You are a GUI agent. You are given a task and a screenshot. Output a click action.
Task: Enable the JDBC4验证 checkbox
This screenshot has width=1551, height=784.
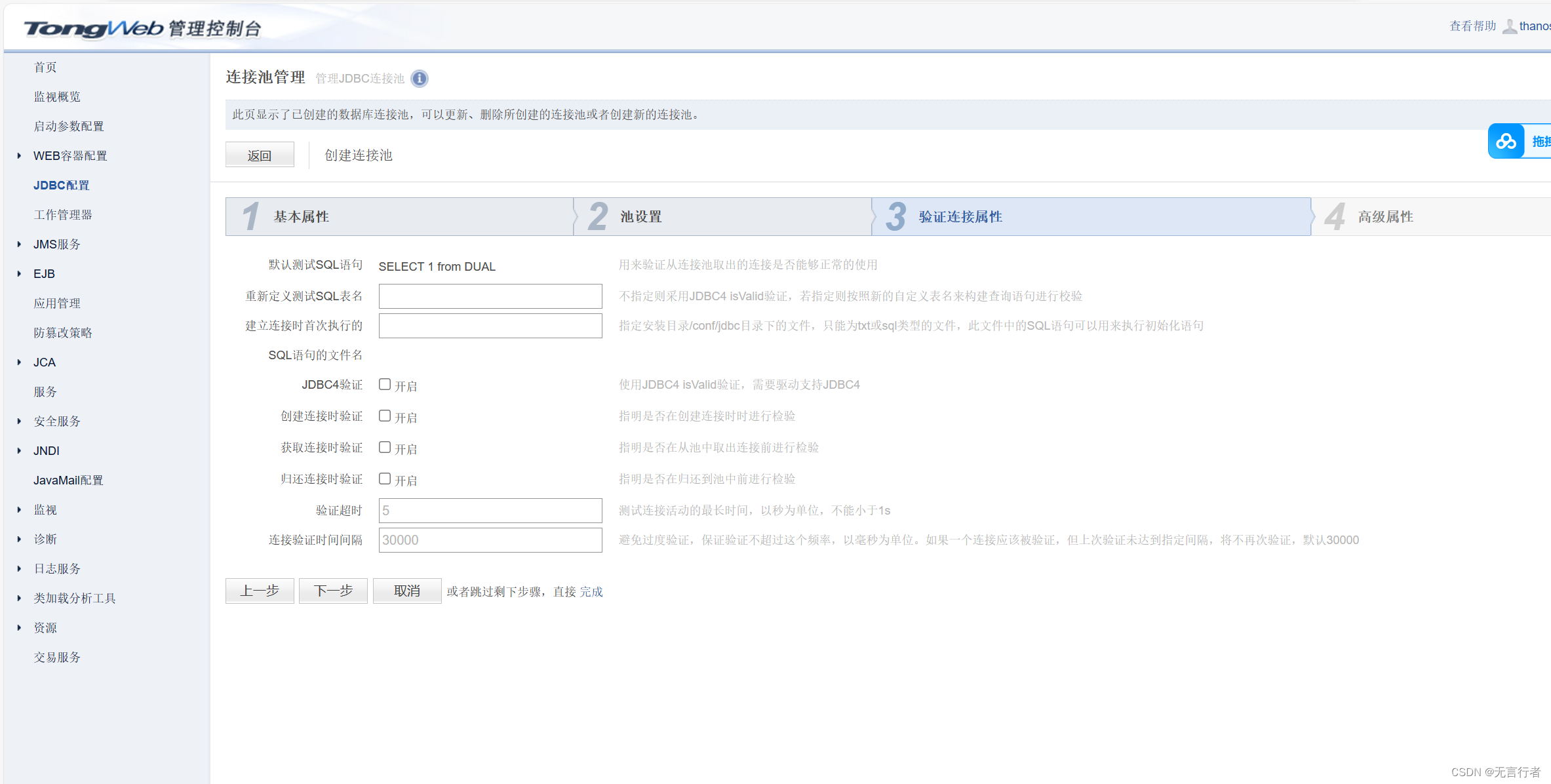385,385
